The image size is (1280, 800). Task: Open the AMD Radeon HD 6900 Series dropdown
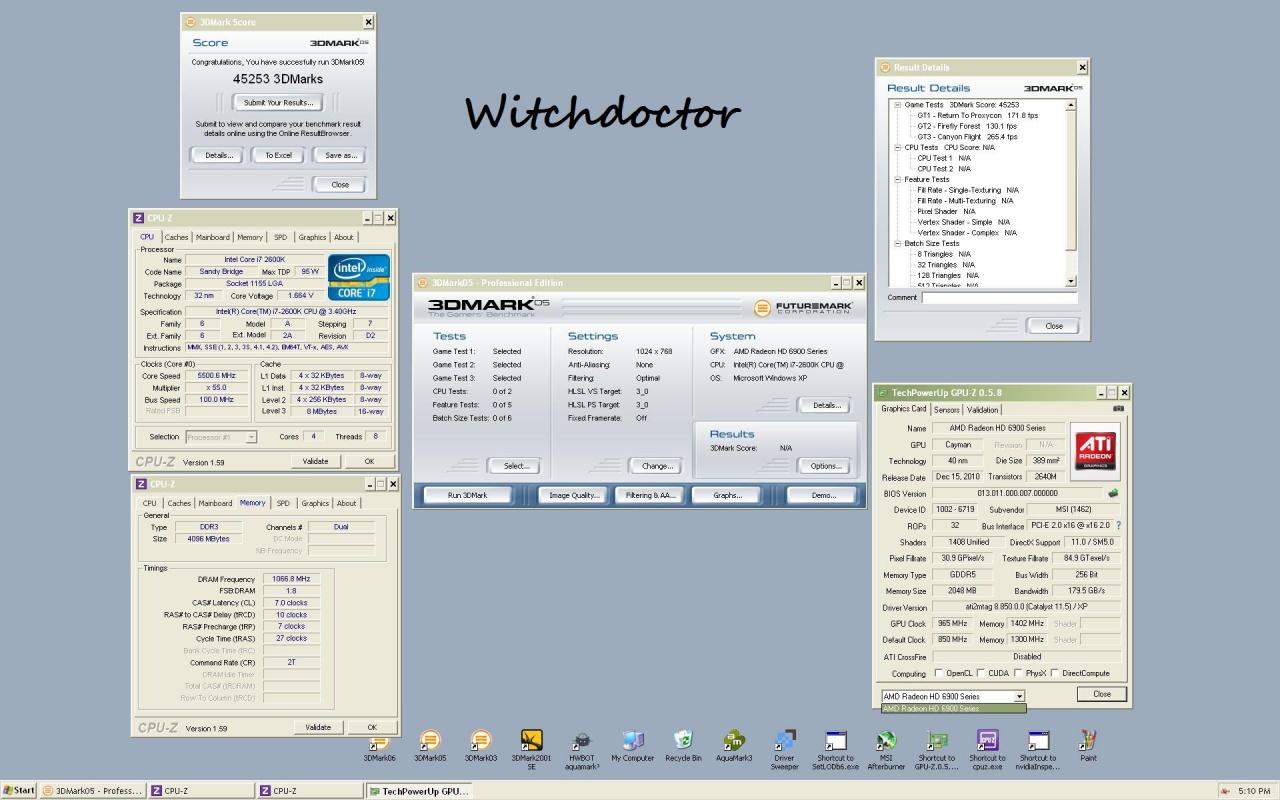(x=1019, y=696)
